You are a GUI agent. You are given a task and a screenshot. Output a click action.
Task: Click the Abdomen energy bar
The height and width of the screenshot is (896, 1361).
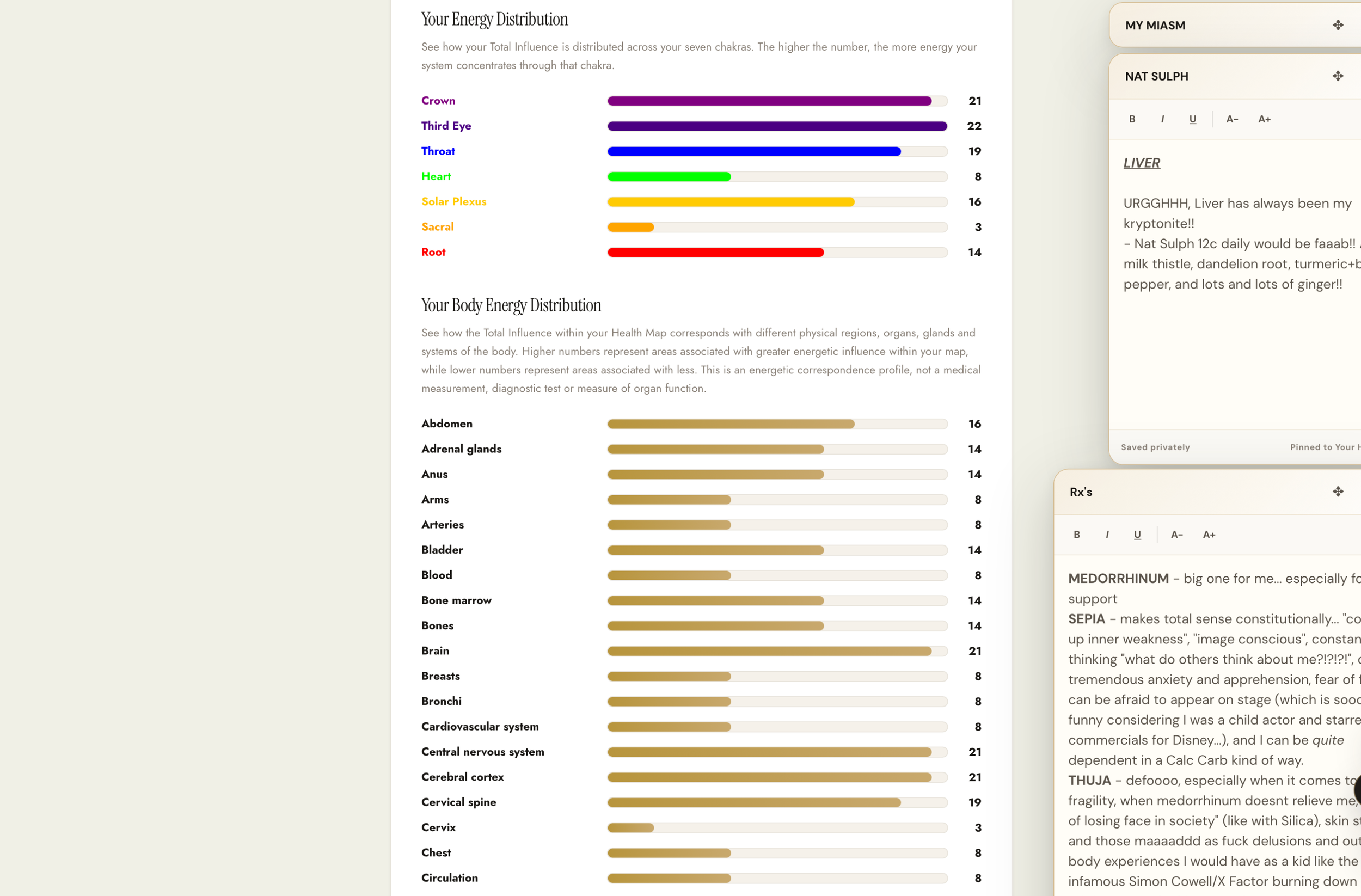777,424
